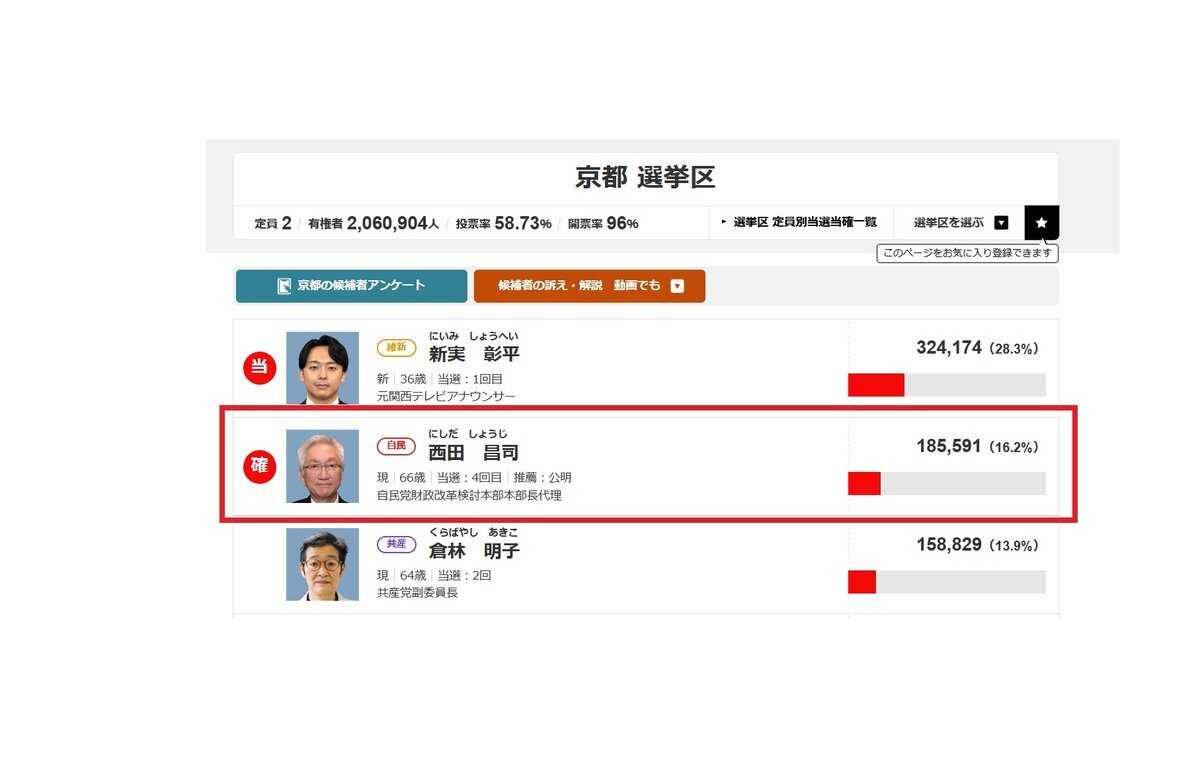Click 西田 昌司 candidate photo
The height and width of the screenshot is (772, 1200).
tap(322, 466)
